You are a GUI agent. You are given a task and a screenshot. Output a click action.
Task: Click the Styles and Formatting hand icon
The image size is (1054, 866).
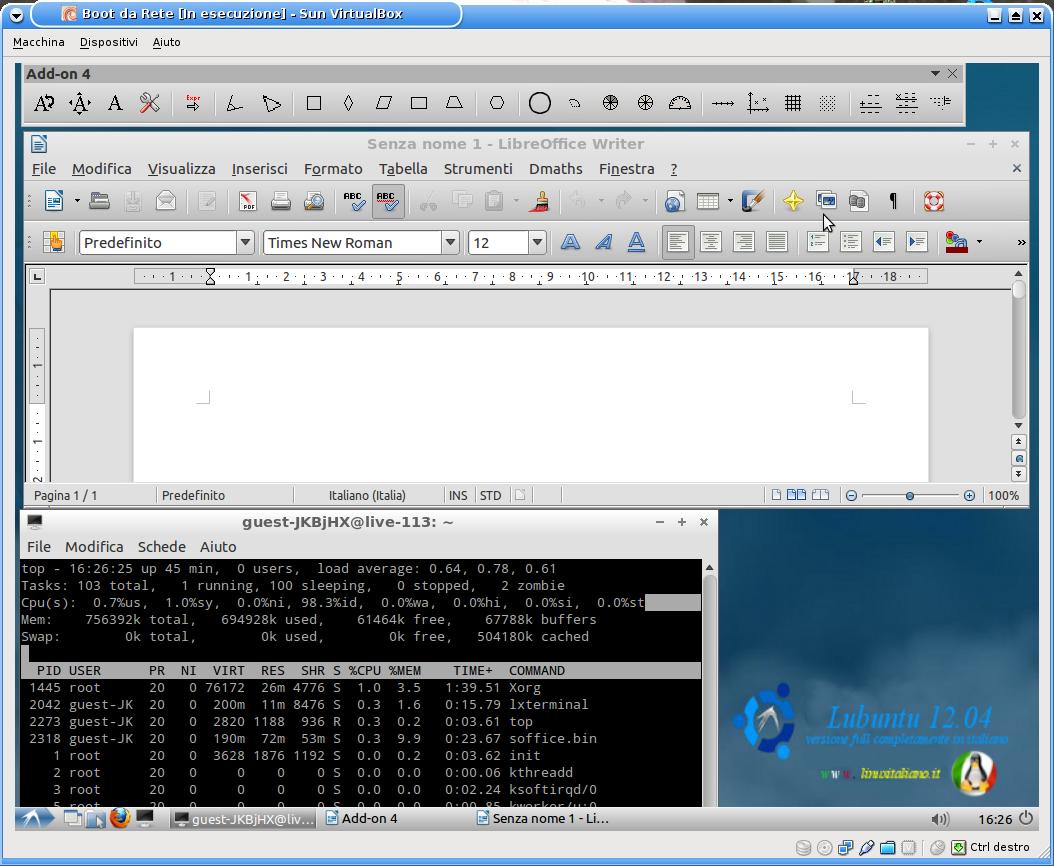(x=53, y=242)
